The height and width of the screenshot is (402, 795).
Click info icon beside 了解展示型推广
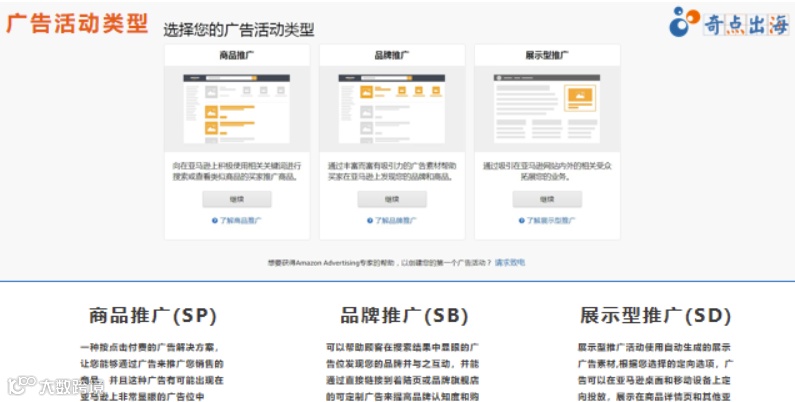point(521,221)
